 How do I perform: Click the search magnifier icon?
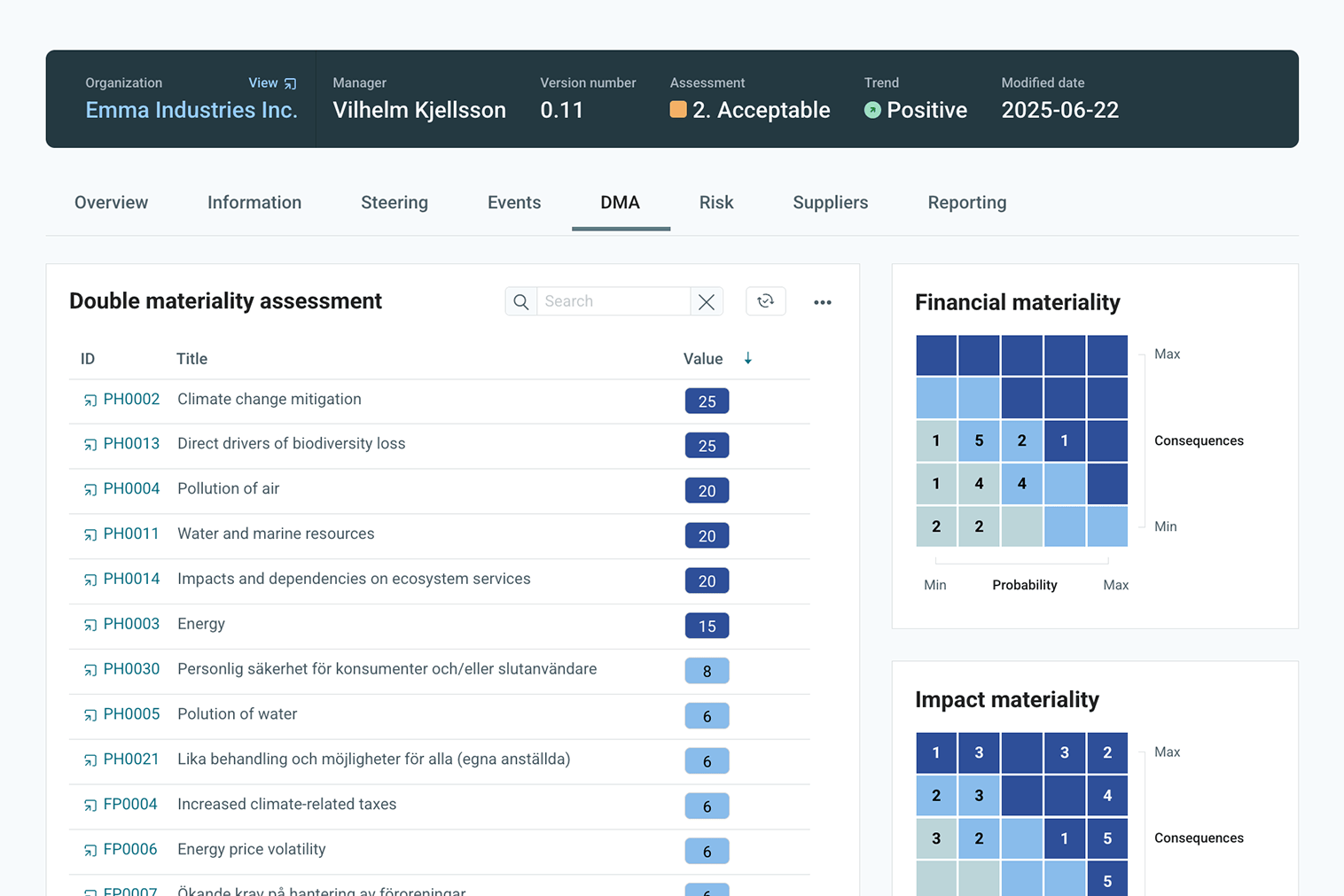click(521, 302)
